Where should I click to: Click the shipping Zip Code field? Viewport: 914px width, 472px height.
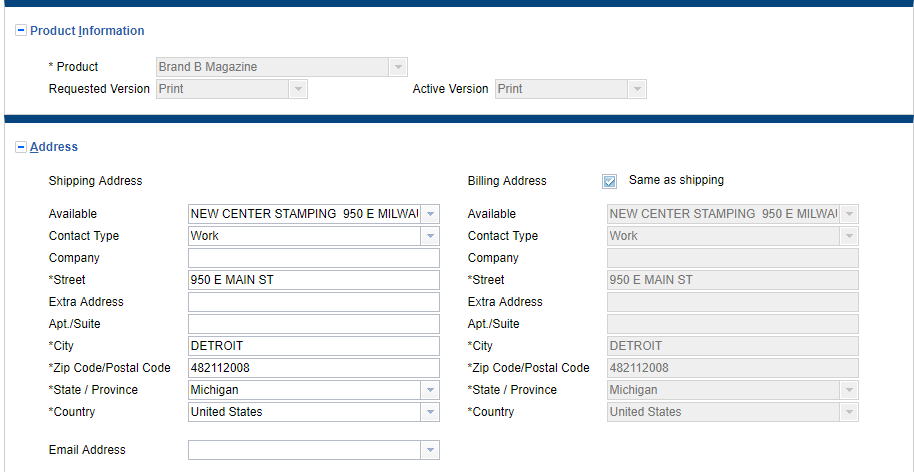pyautogui.click(x=313, y=368)
